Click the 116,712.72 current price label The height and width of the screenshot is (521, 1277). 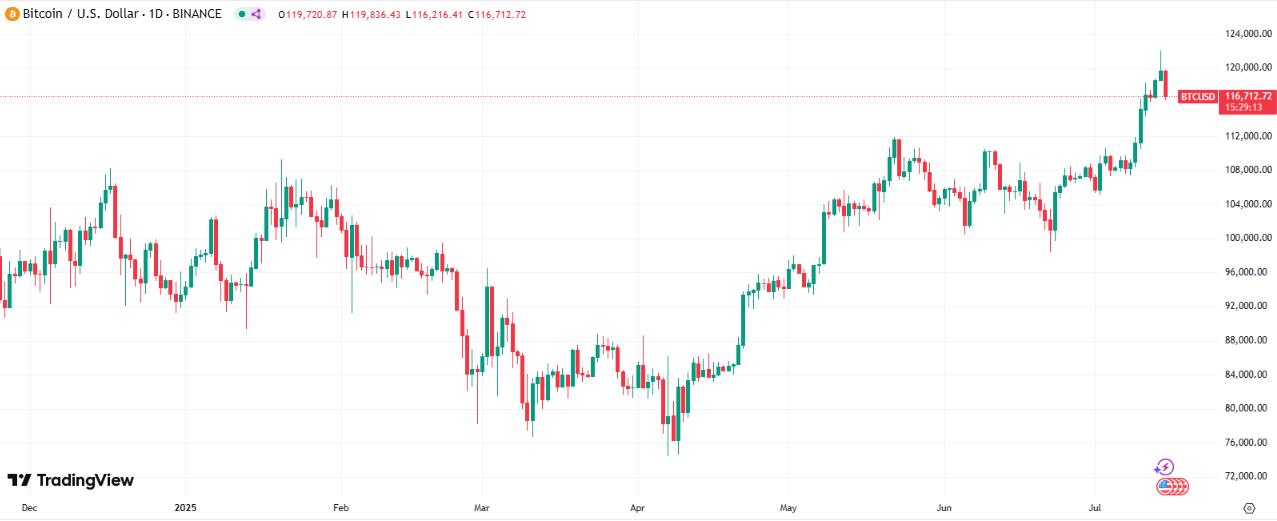point(1248,96)
